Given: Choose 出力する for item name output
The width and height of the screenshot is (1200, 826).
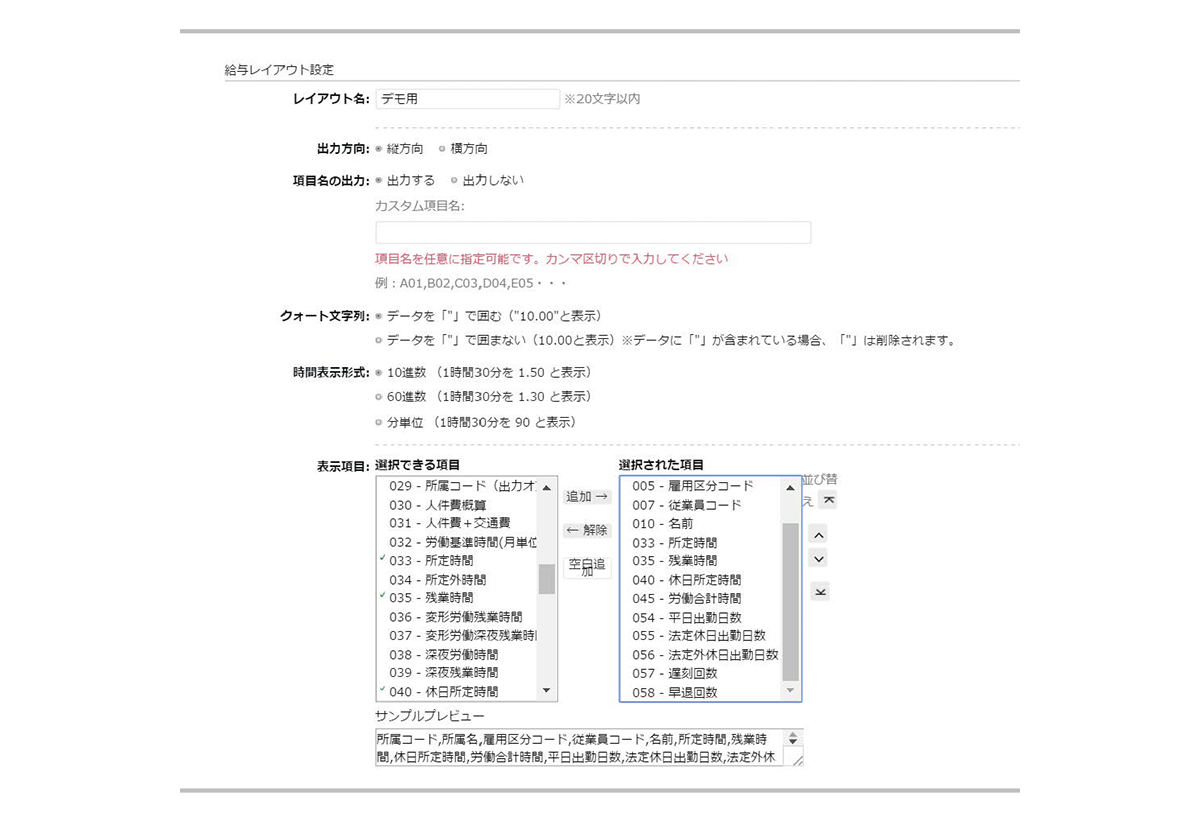Looking at the screenshot, I should pos(379,181).
